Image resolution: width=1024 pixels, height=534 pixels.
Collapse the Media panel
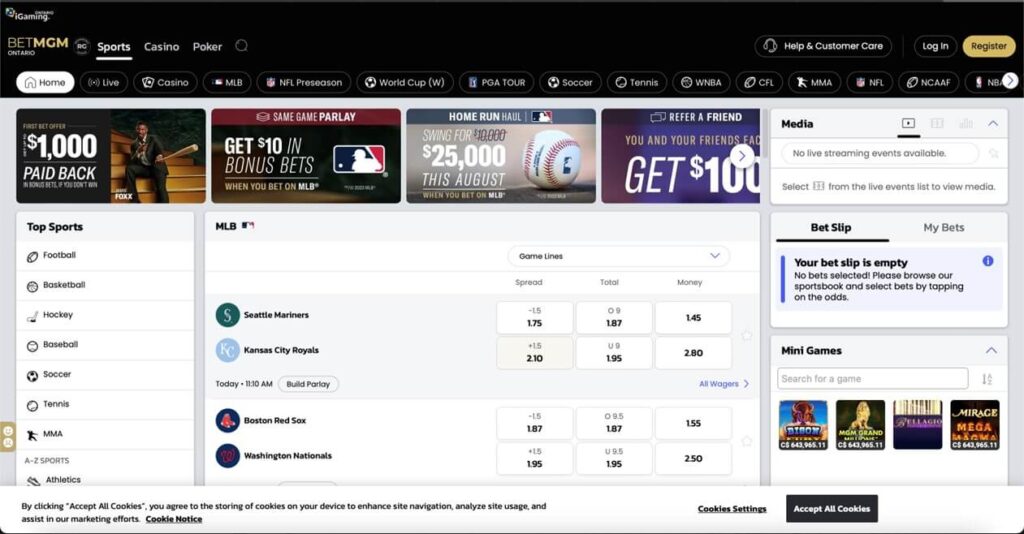[x=993, y=123]
